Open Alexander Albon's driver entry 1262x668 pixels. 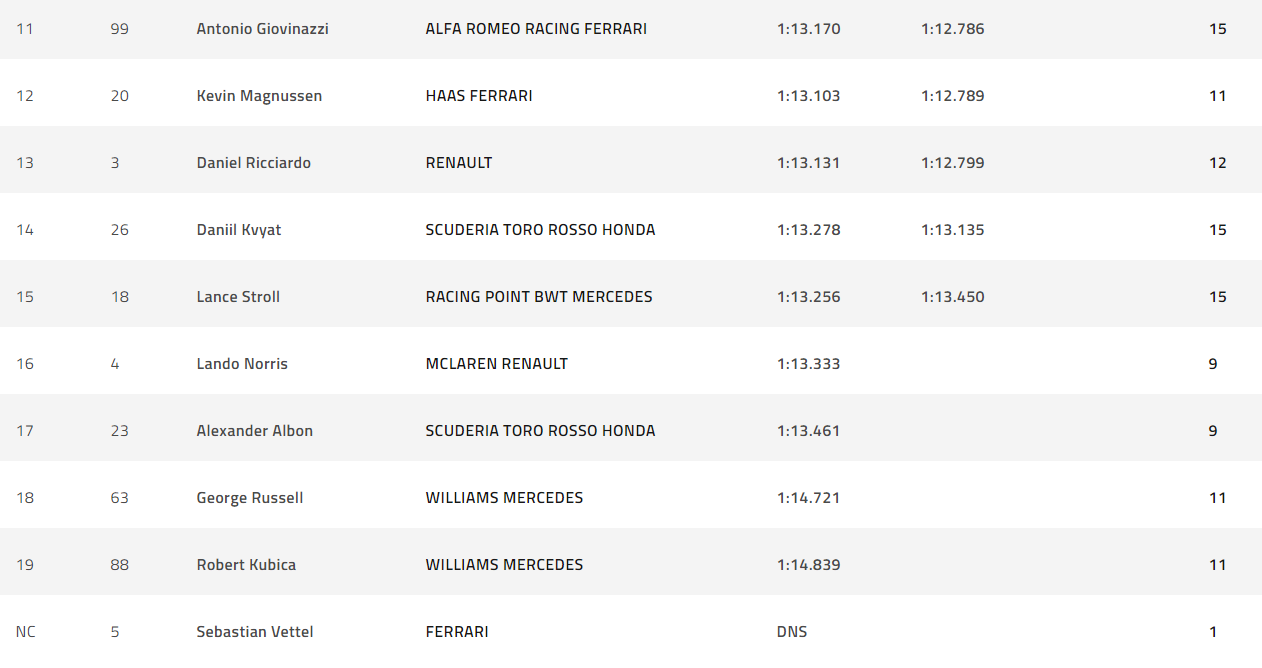(254, 431)
